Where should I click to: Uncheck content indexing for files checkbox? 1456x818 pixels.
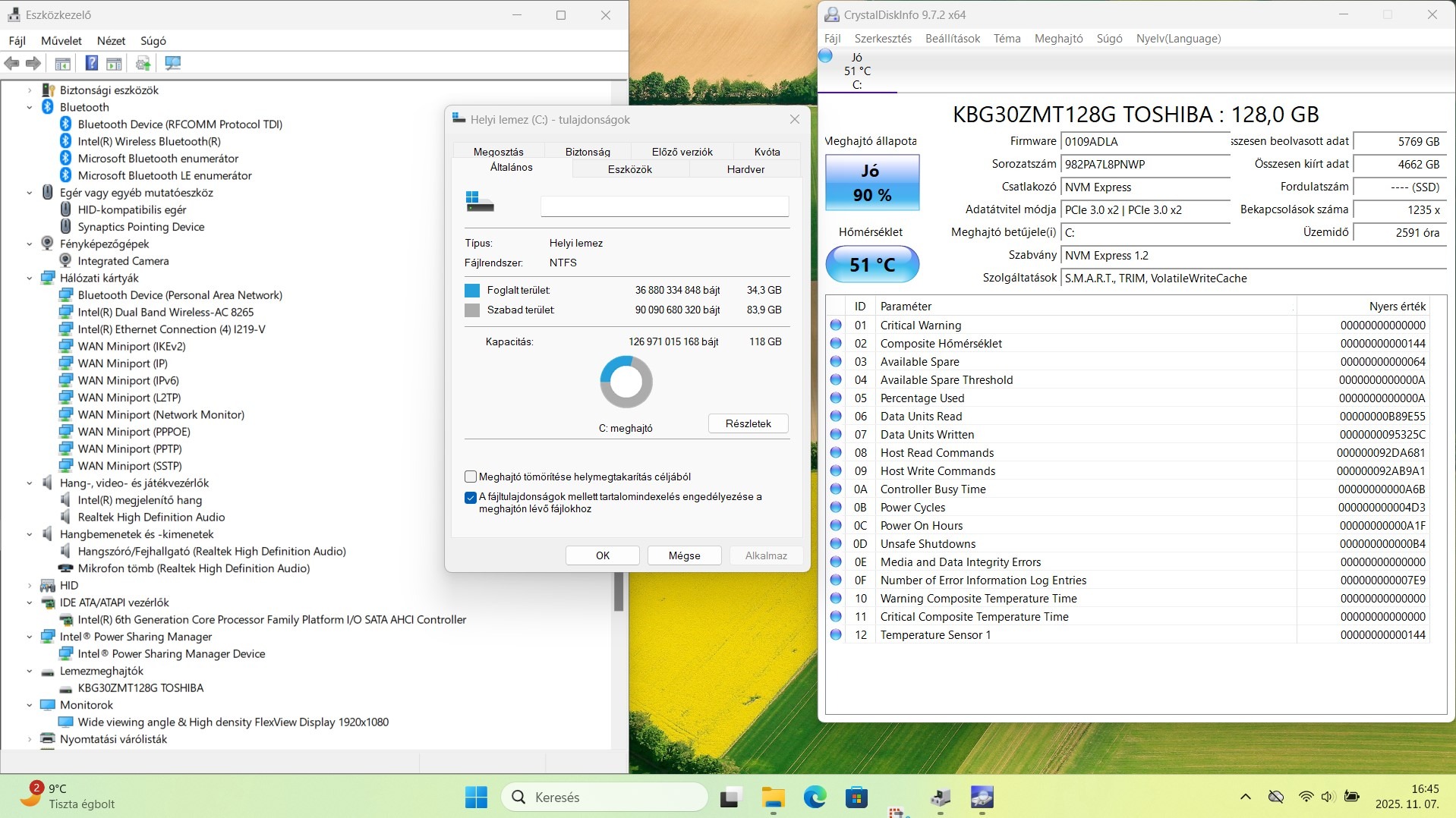pos(471,498)
